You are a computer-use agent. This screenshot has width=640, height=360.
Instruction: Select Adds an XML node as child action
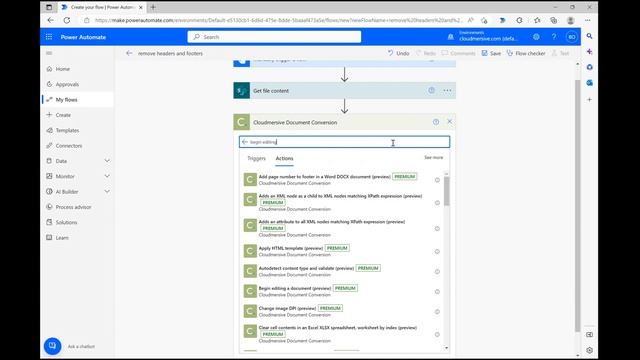click(342, 202)
